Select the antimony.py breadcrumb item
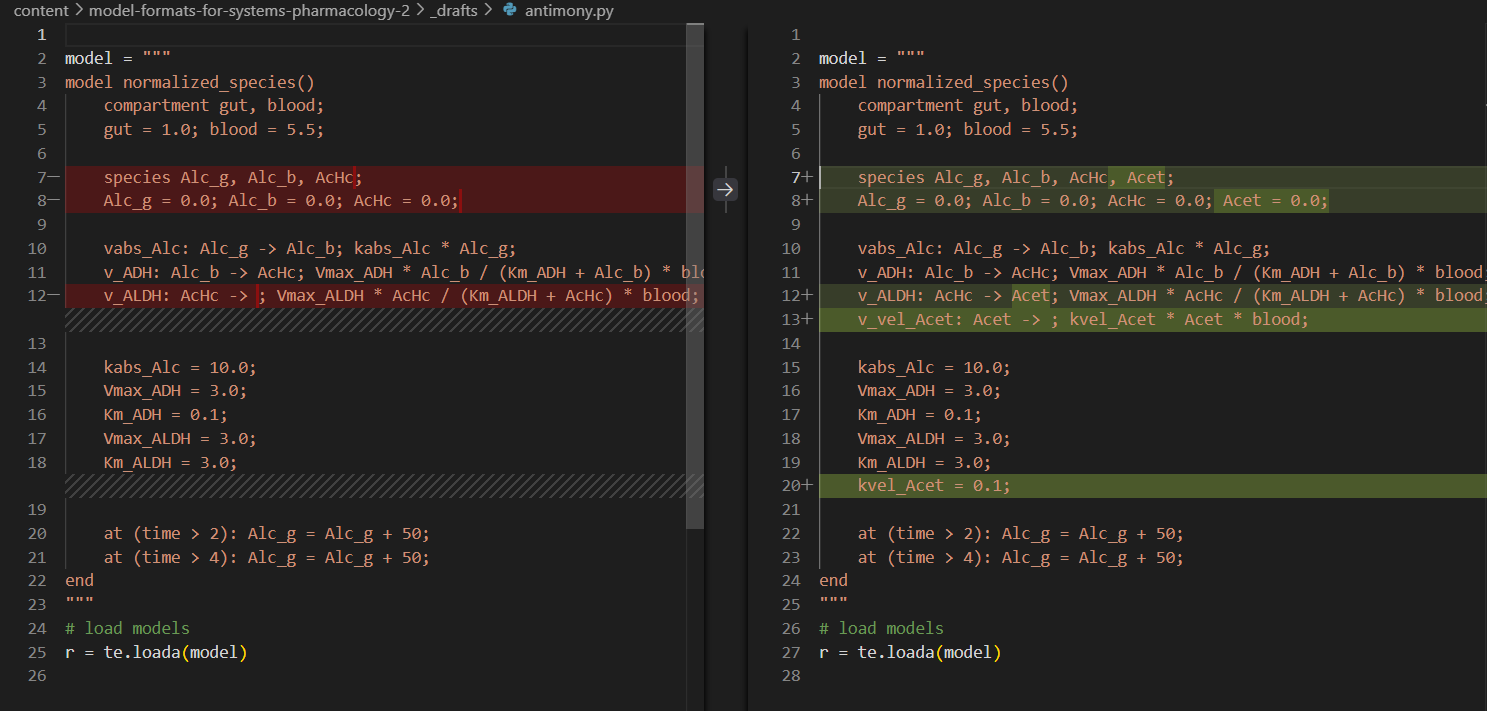The width and height of the screenshot is (1487, 711). pos(569,11)
